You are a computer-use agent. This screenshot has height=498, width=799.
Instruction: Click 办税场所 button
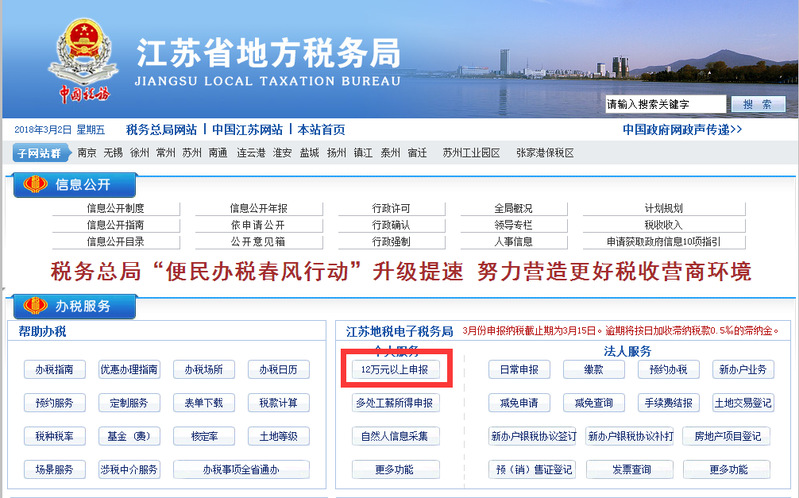pos(204,370)
